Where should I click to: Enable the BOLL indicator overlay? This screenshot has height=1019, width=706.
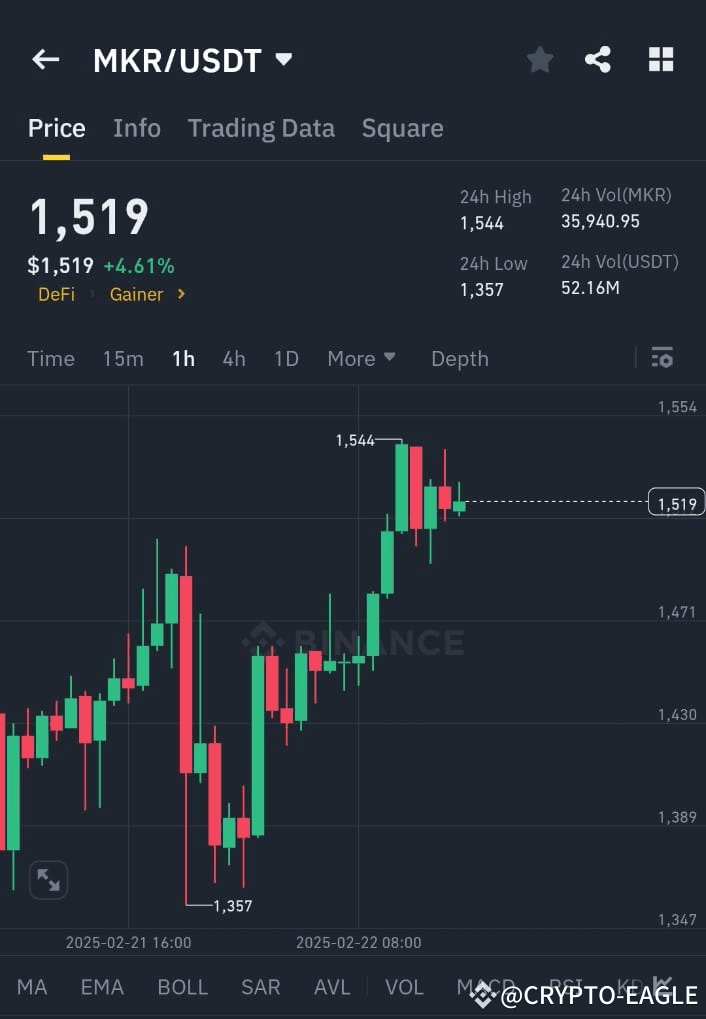(183, 986)
